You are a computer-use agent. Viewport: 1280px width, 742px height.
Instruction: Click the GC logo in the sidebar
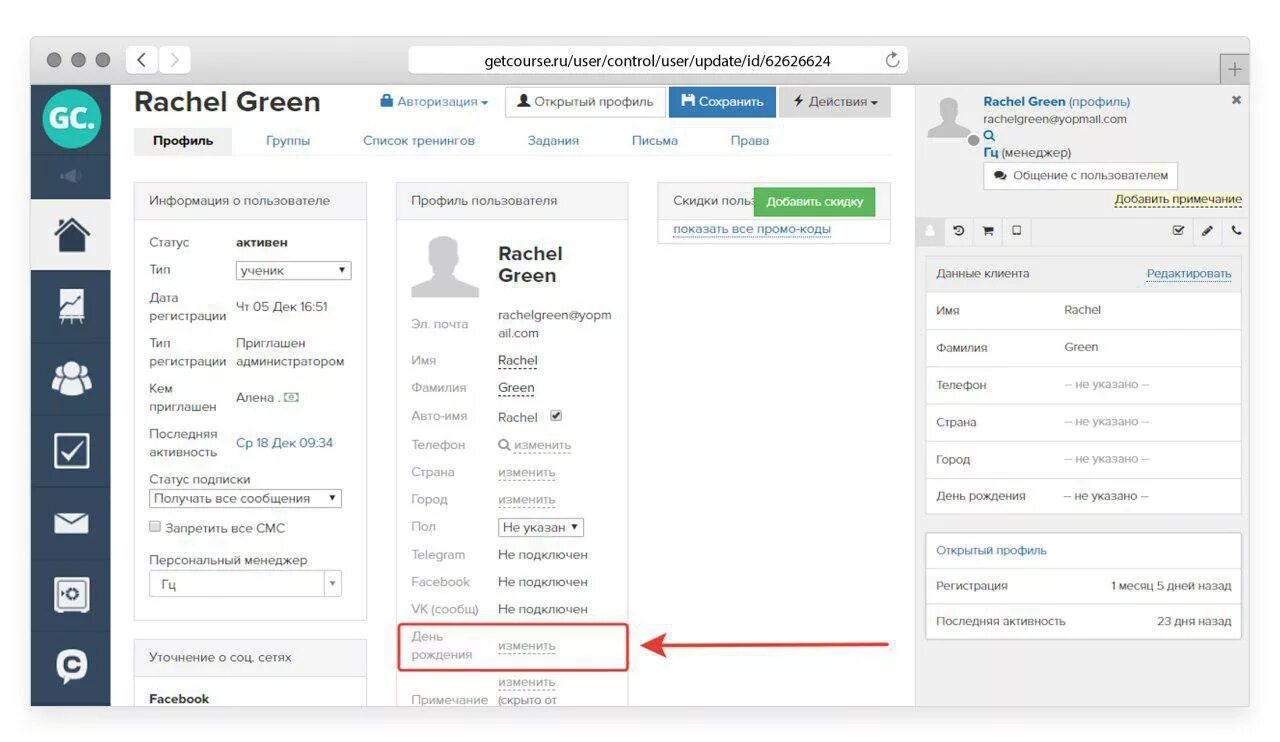click(71, 120)
